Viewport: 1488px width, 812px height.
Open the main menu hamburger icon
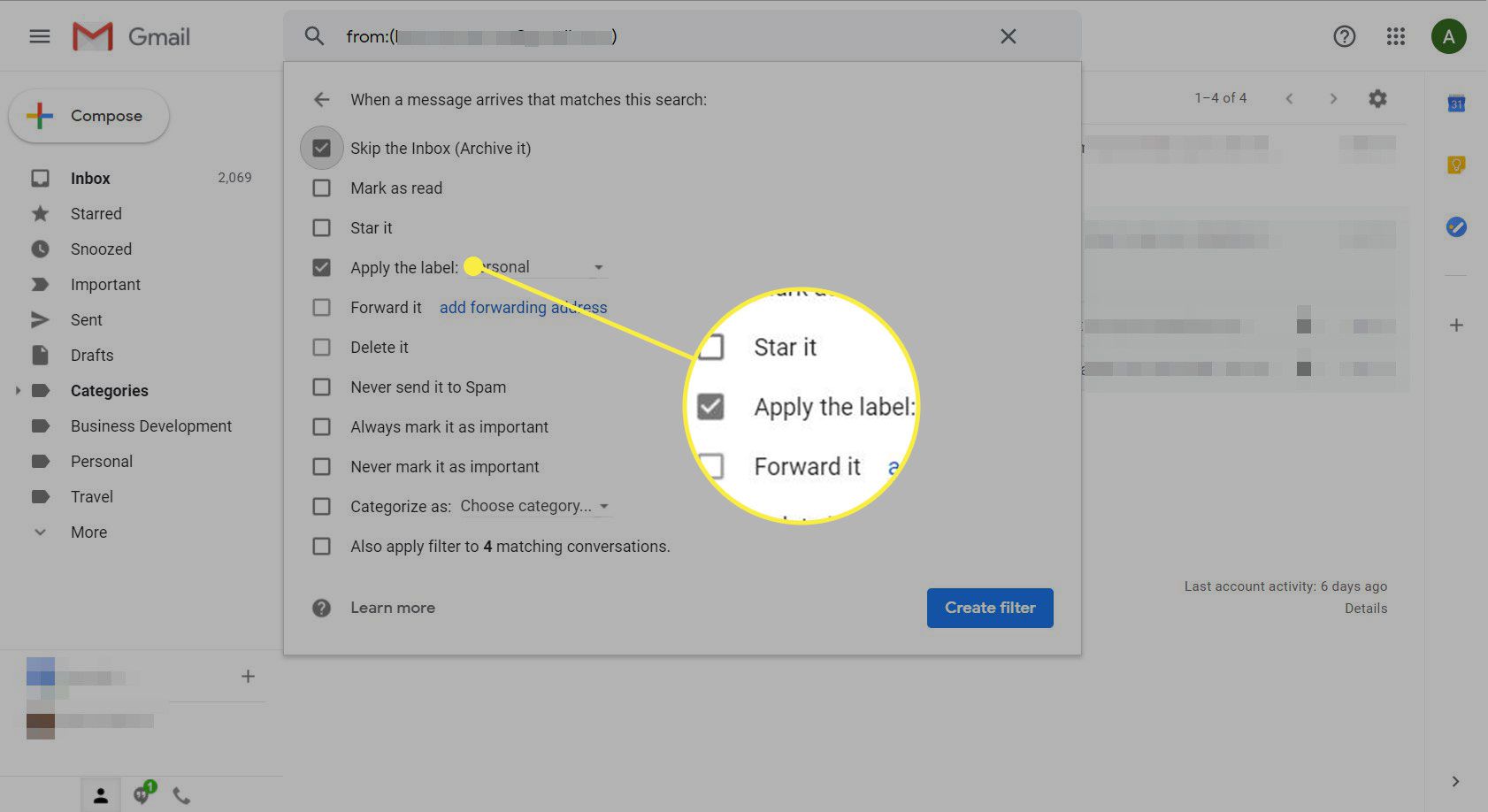[40, 36]
